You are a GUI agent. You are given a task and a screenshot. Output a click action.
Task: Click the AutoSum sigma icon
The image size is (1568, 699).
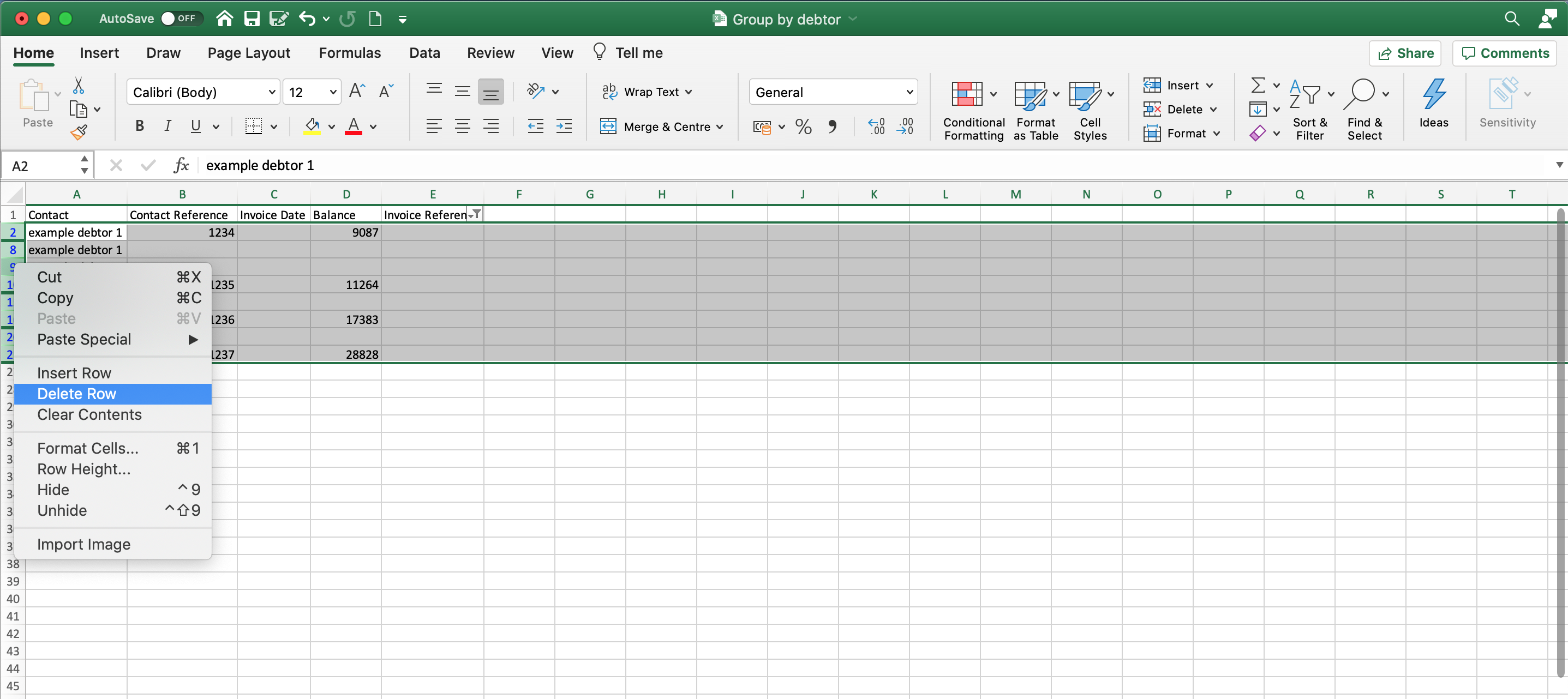[x=1258, y=85]
